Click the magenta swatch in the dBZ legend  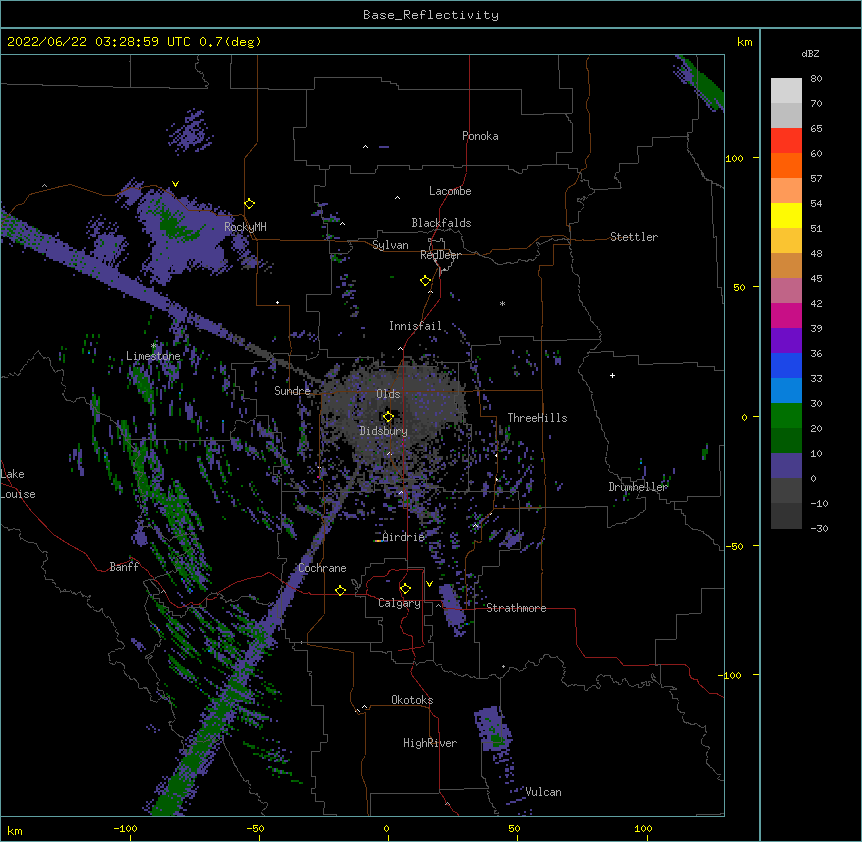coord(786,315)
